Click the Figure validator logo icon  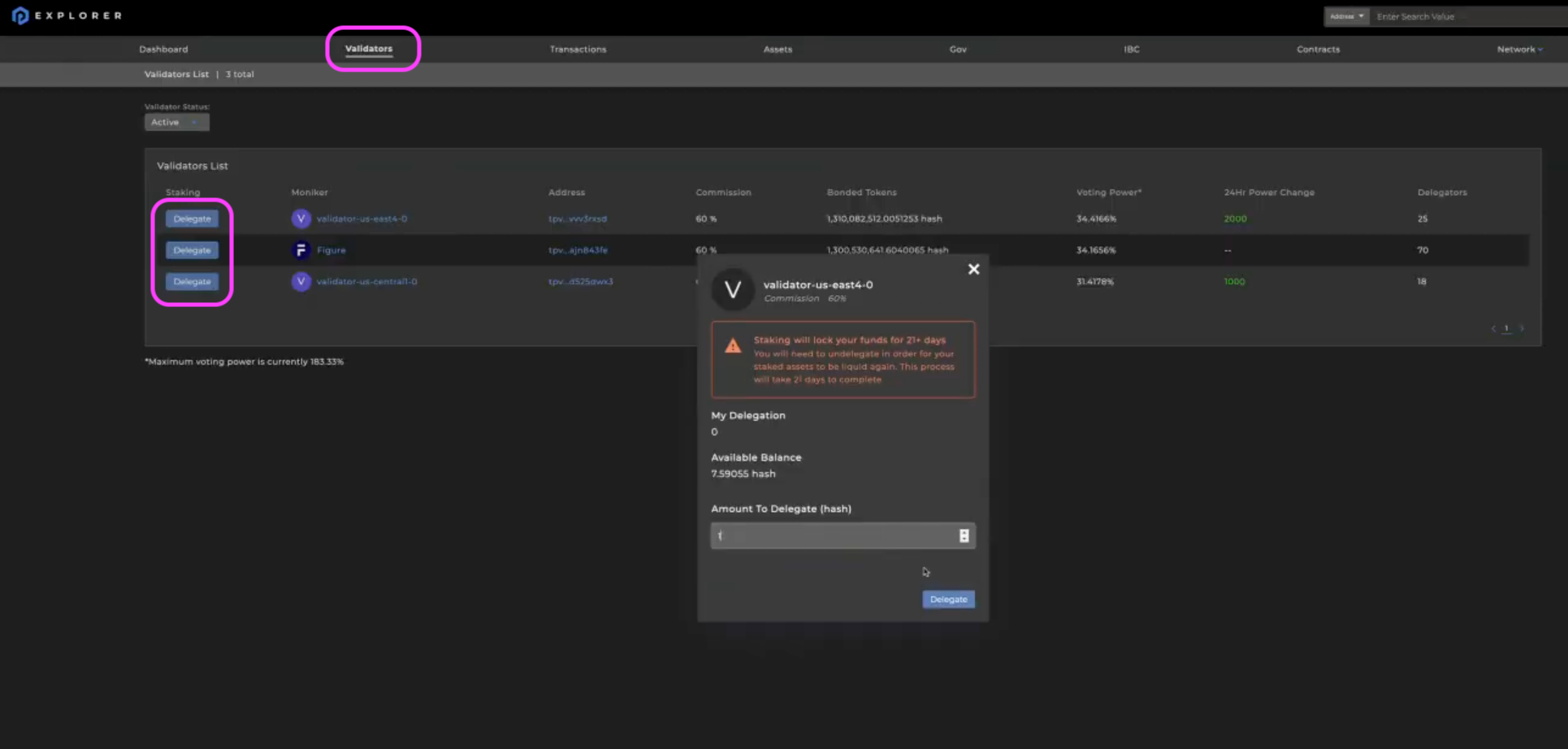click(301, 250)
